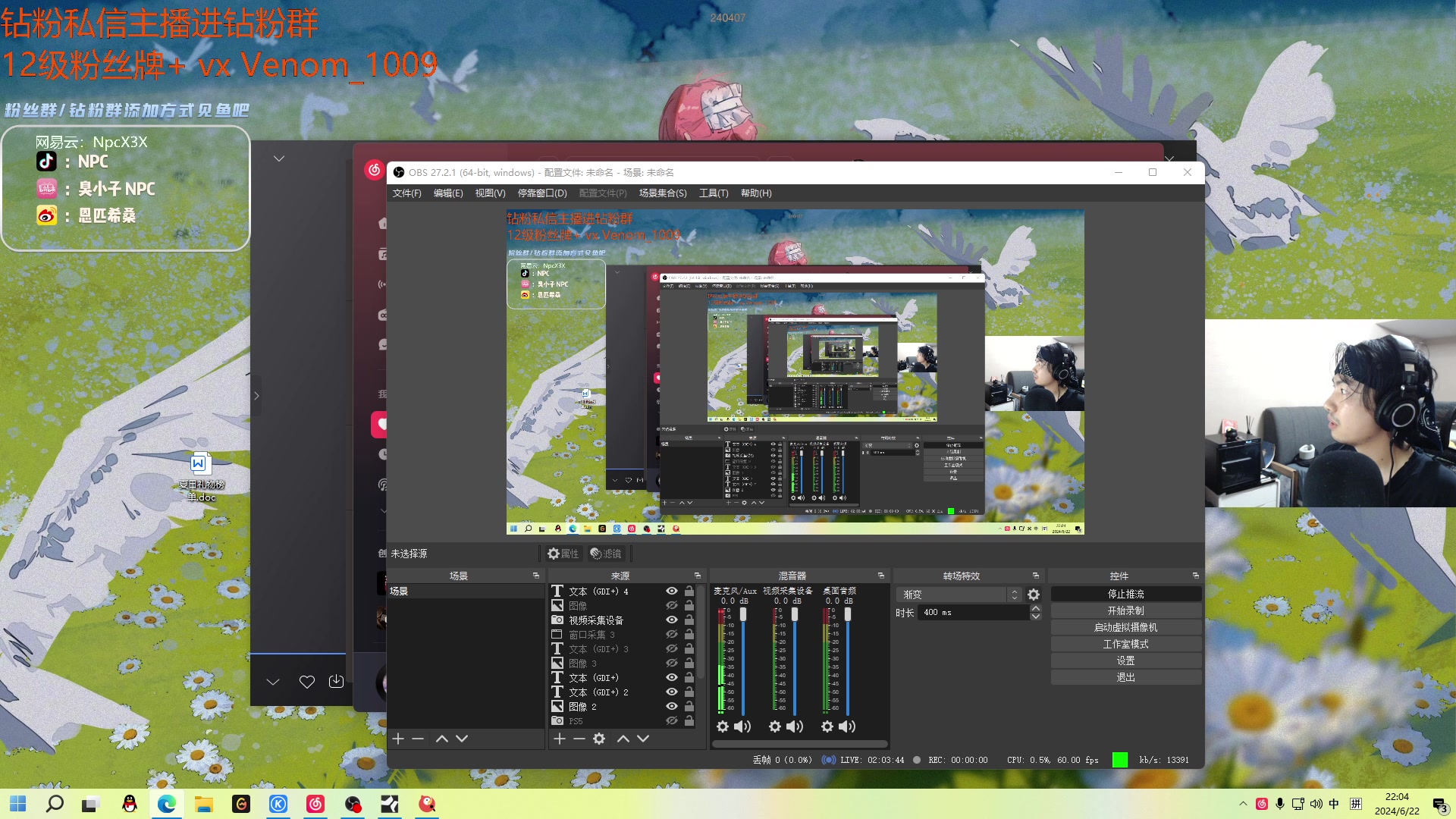The width and height of the screenshot is (1456, 819).
Task: Hide the 文本 (GDI+) 4 source
Action: point(672,591)
